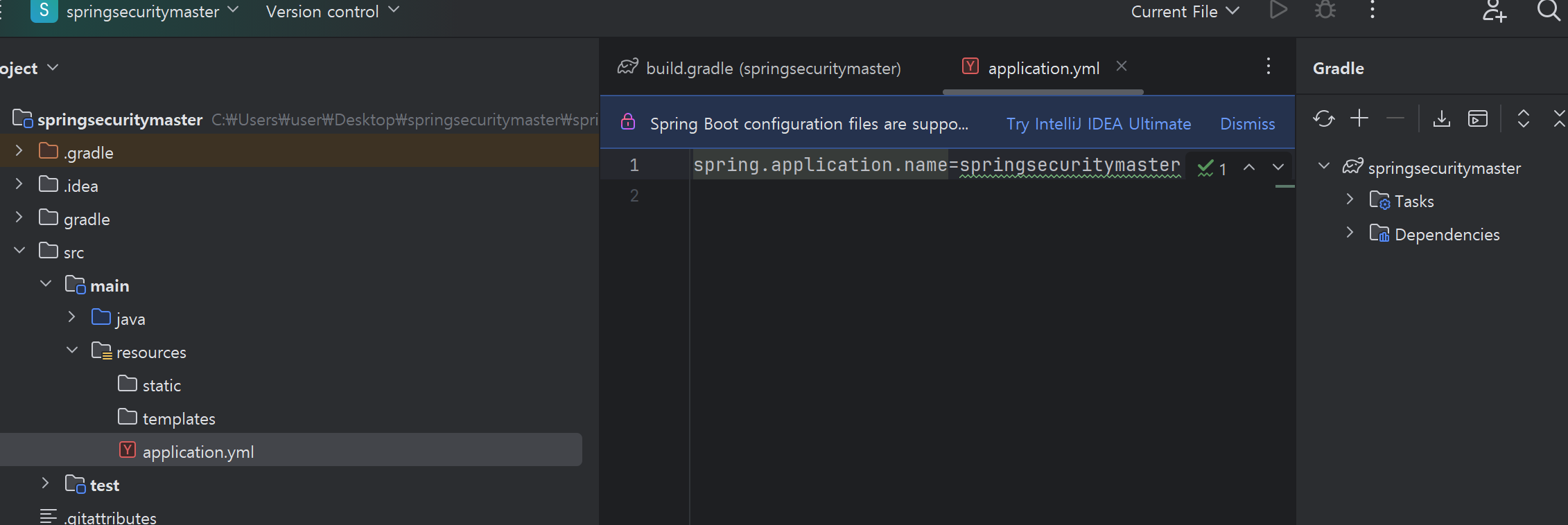This screenshot has height=525, width=1568.
Task: Click the Gradle panel title
Action: coord(1338,68)
